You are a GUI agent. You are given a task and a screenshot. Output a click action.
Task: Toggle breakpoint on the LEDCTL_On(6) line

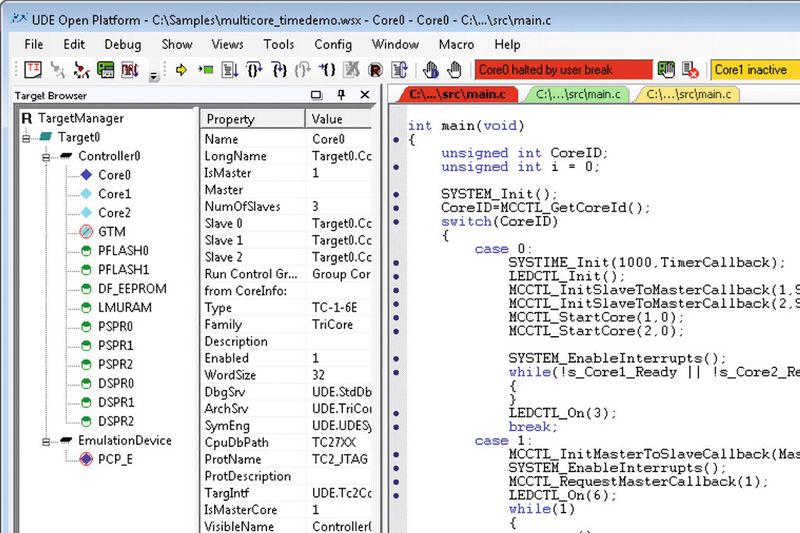click(396, 495)
